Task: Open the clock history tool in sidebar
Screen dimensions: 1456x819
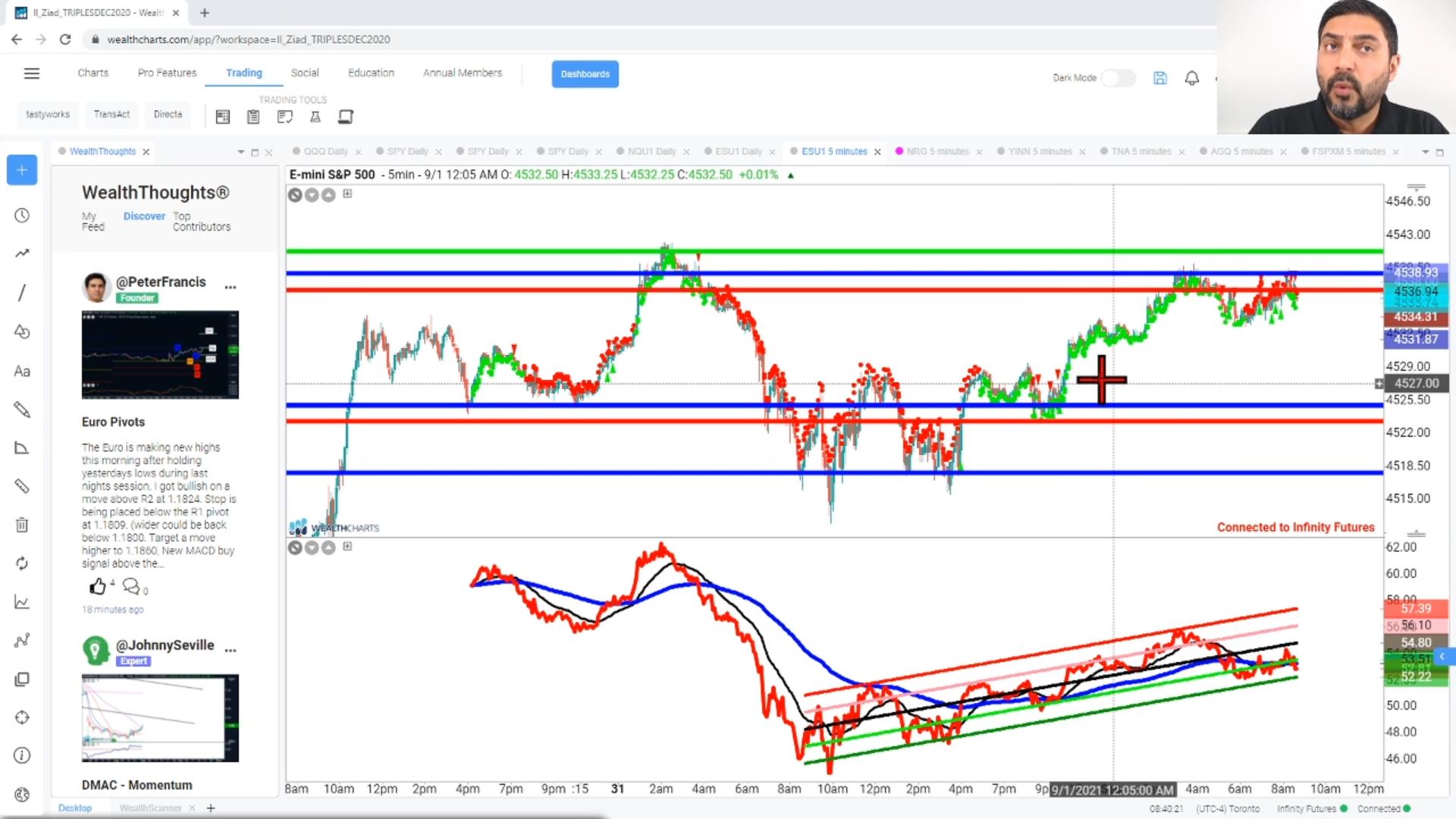Action: click(22, 215)
